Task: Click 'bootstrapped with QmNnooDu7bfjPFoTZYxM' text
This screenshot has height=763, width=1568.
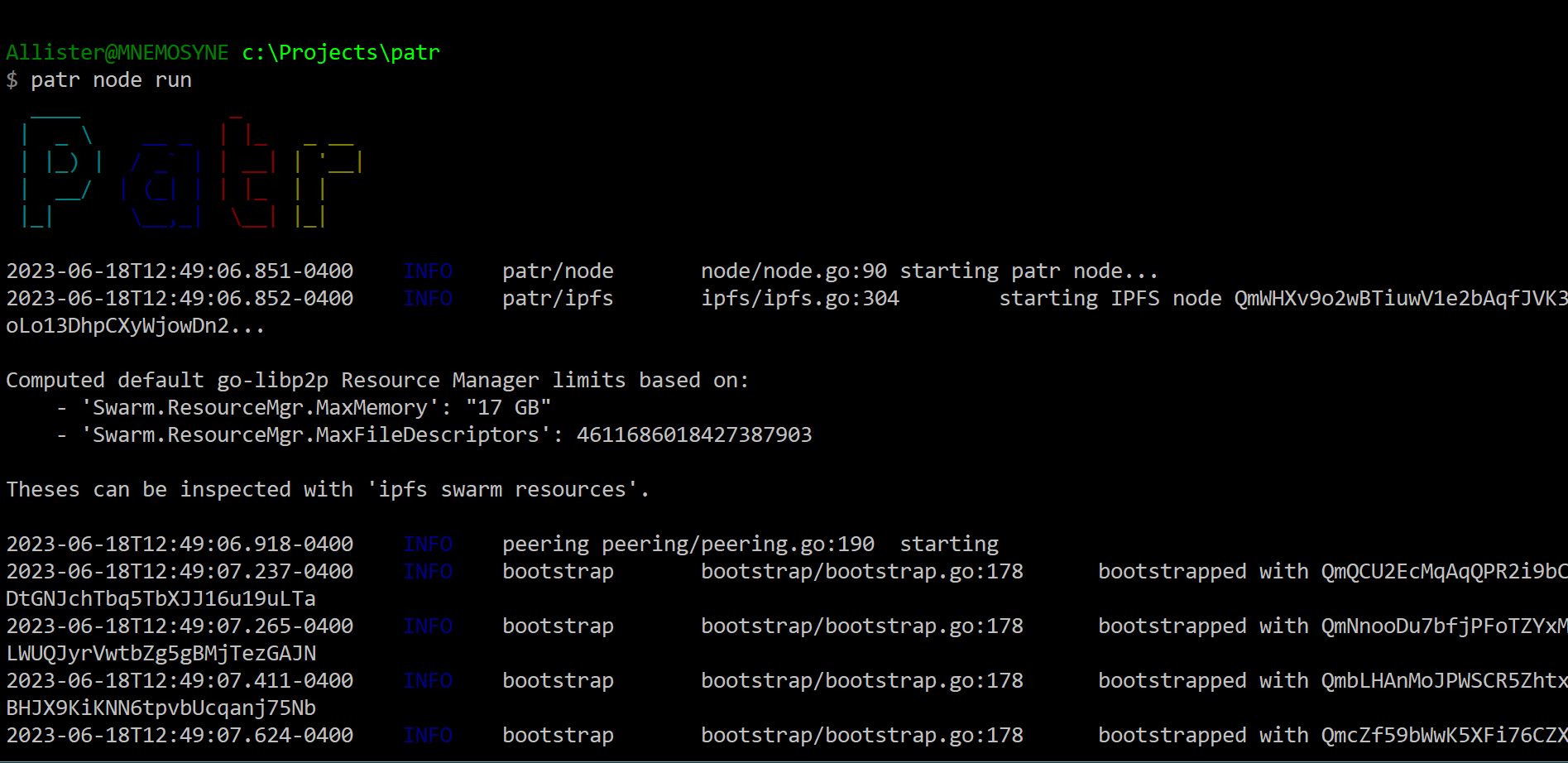Action: pyautogui.click(x=1332, y=626)
